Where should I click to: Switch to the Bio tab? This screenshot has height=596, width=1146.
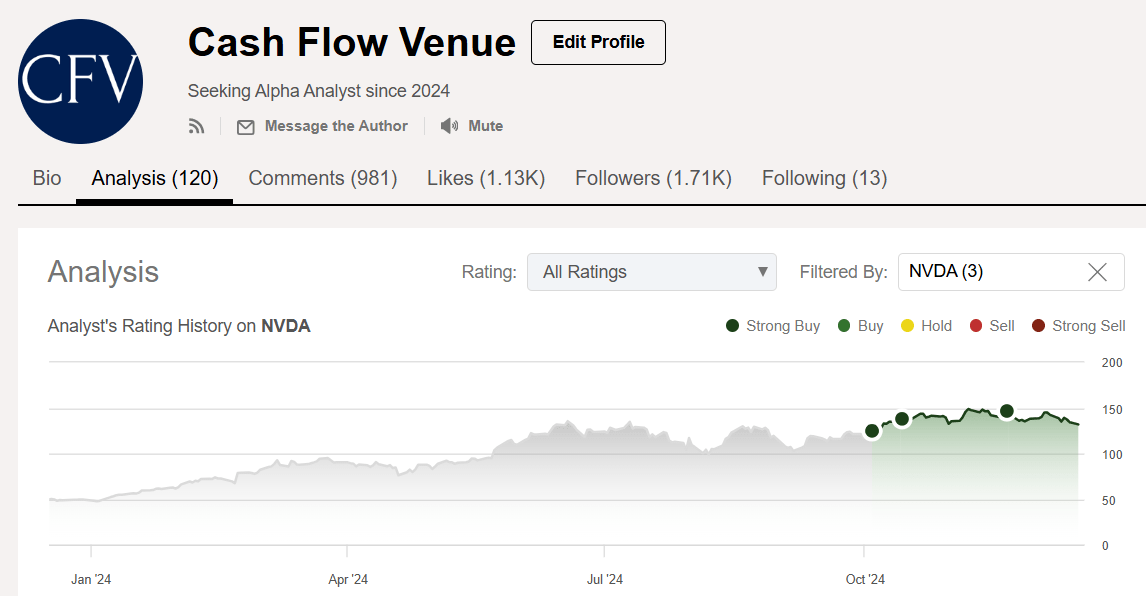tap(47, 178)
